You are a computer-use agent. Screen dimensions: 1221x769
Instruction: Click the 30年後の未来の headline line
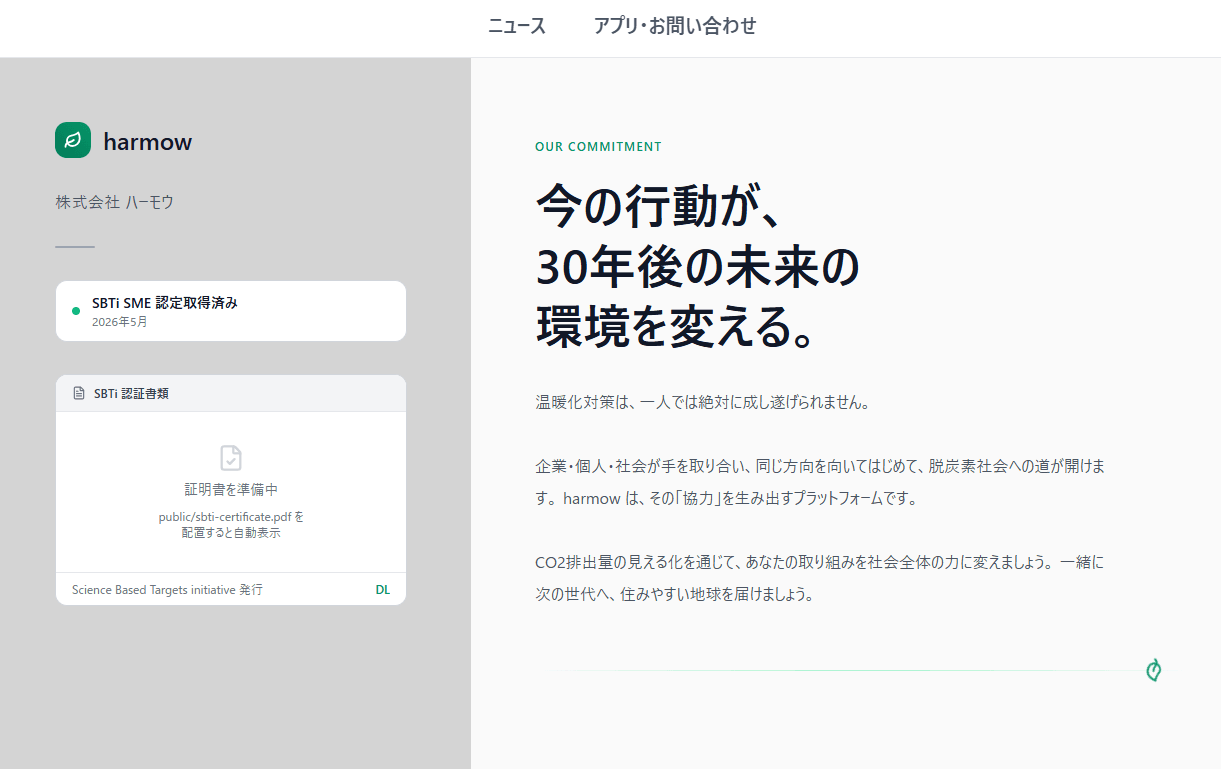coord(698,267)
